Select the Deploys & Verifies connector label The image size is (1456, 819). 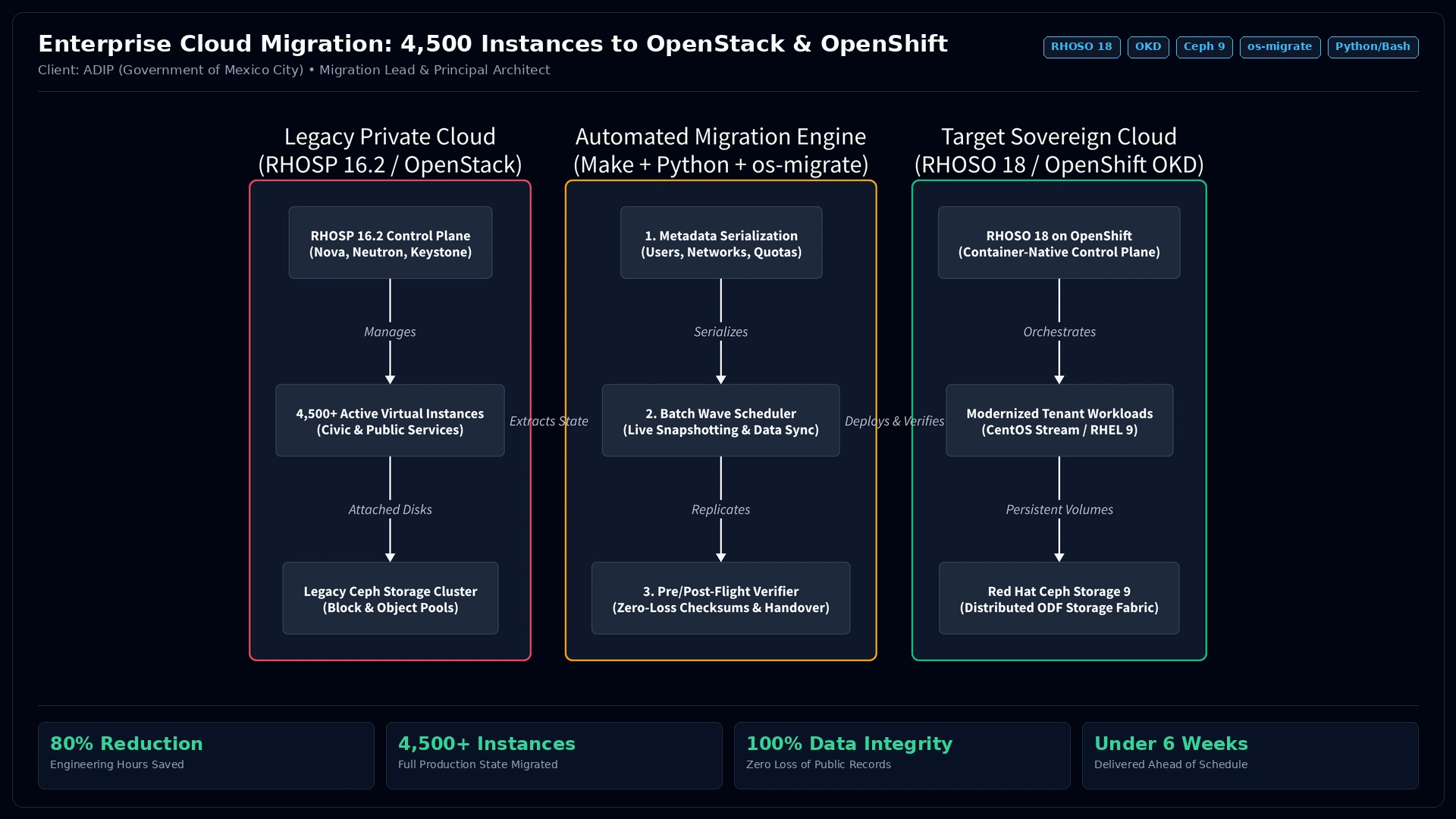coord(894,421)
